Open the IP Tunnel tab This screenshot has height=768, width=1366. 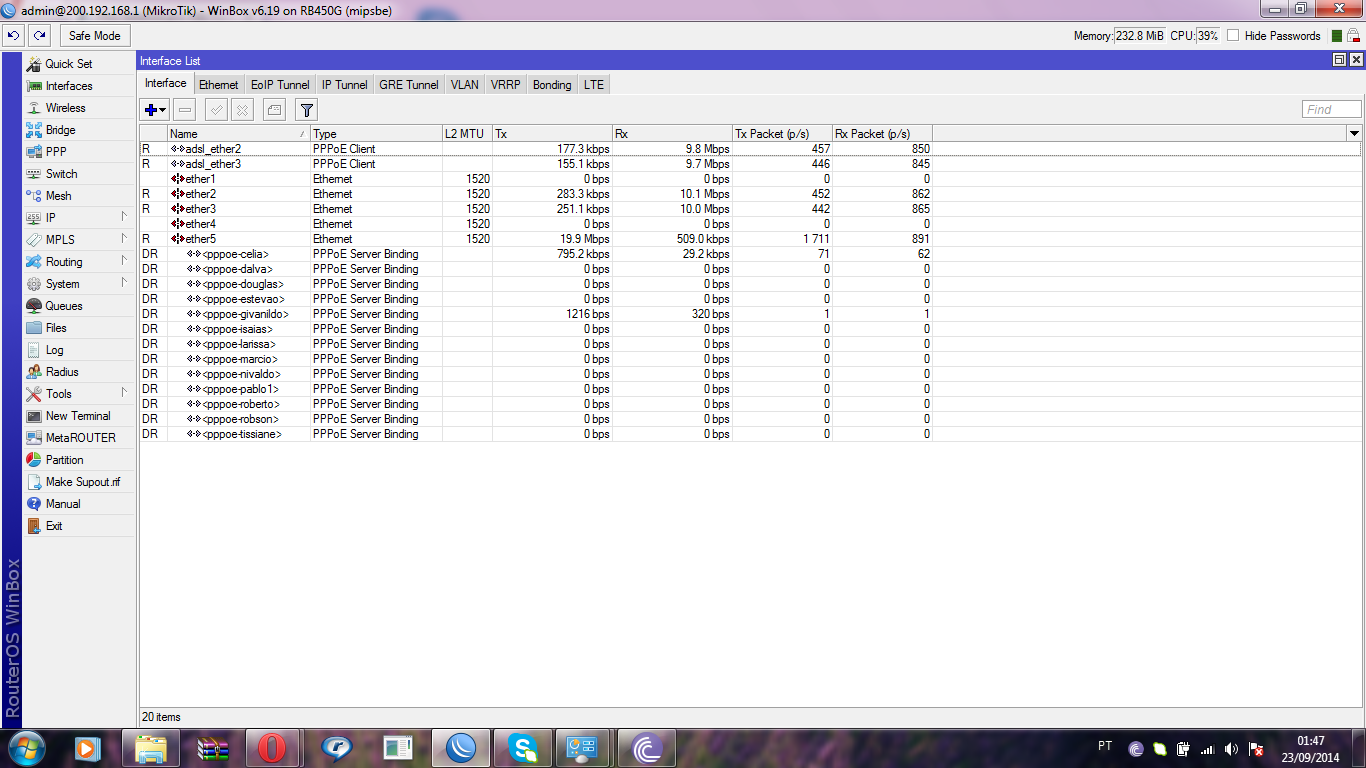pos(344,85)
